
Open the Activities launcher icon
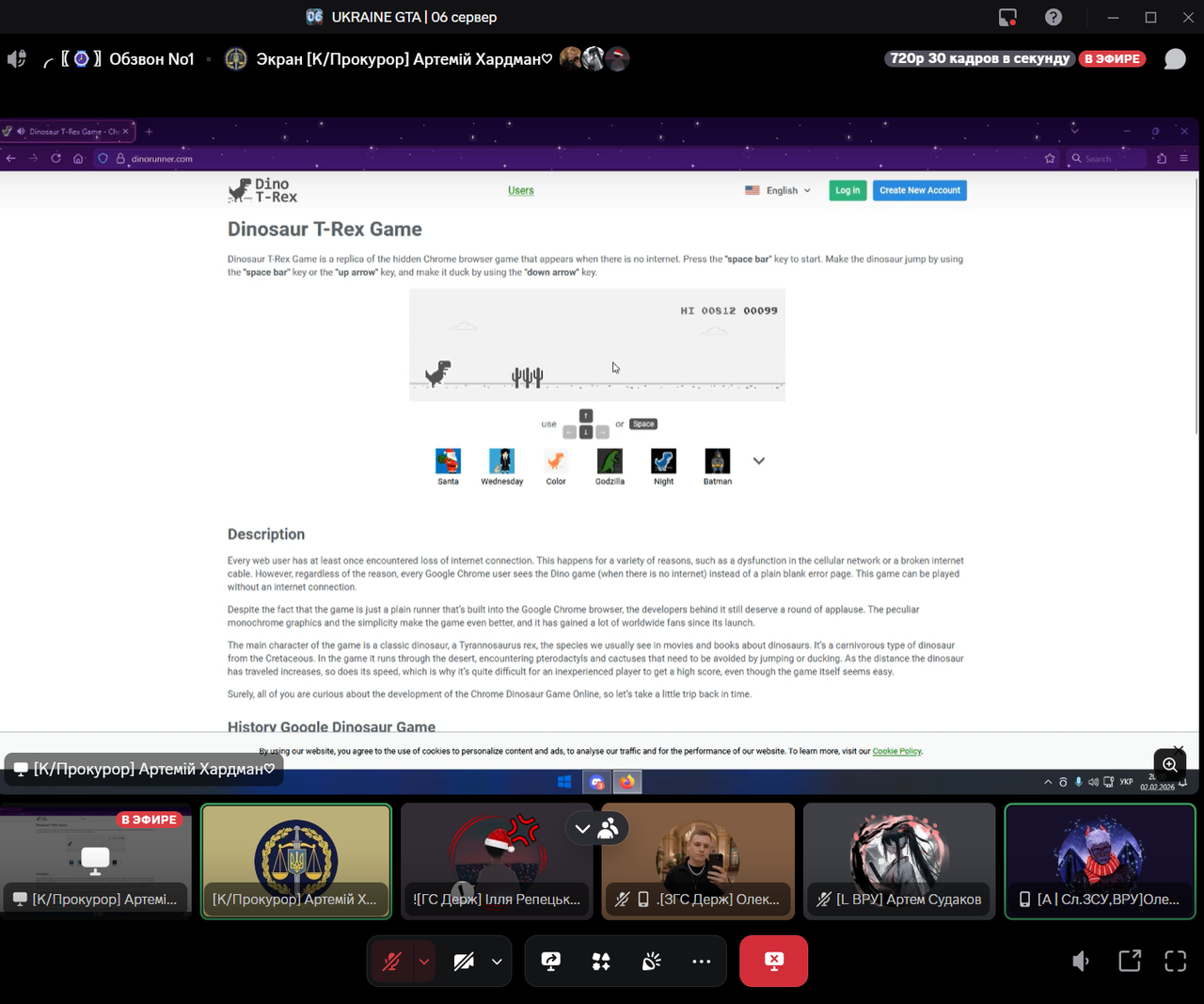click(601, 961)
